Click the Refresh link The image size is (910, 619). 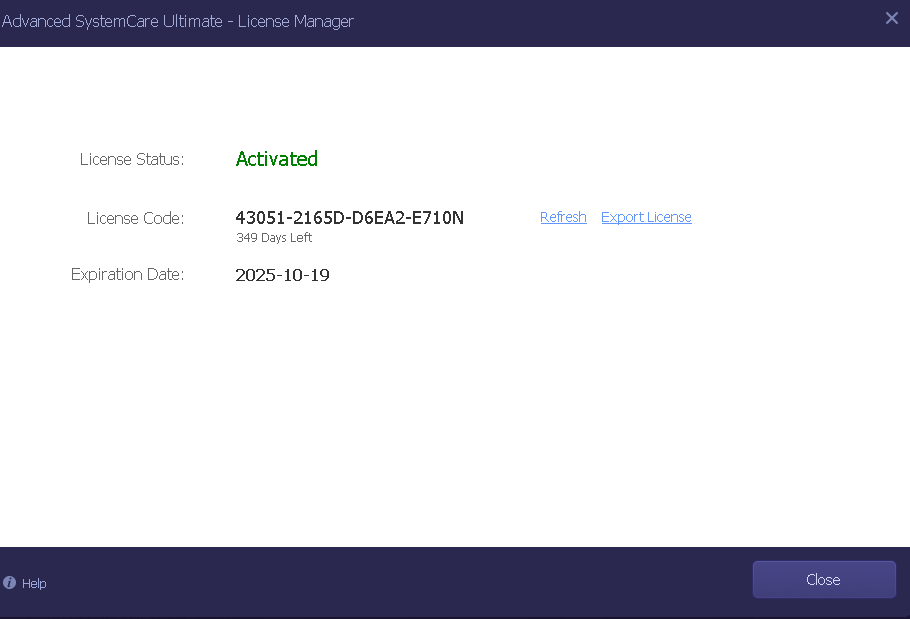(563, 218)
